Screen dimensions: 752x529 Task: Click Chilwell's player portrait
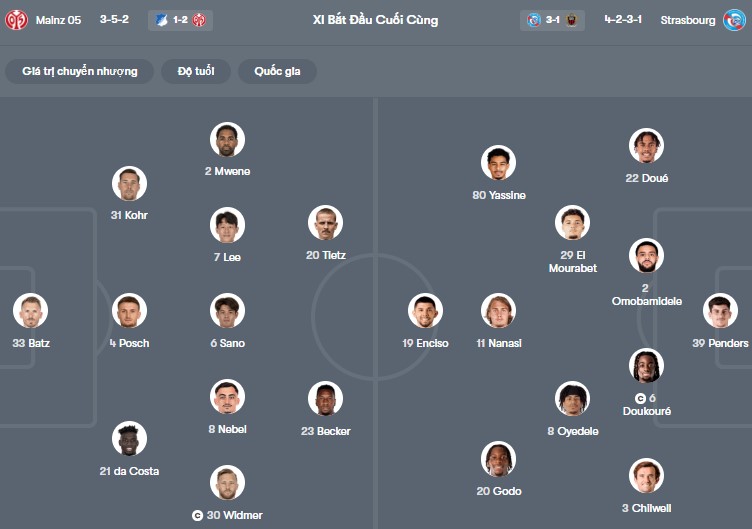click(646, 476)
